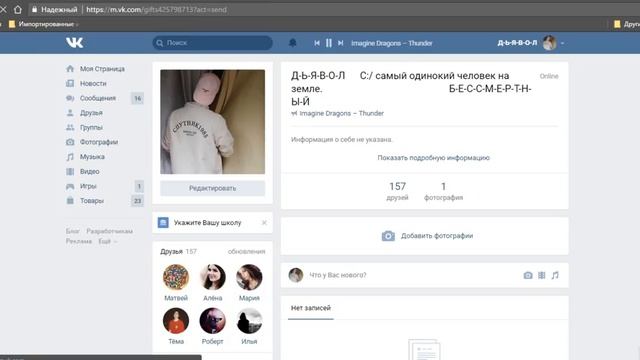Screen dimensions: 640x360
Task: Click Укажите Вашу школу prompt
Action: coord(207,223)
